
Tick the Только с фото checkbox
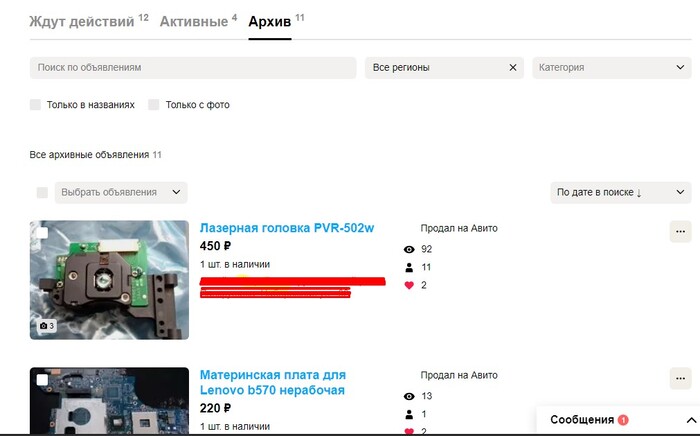click(x=154, y=105)
